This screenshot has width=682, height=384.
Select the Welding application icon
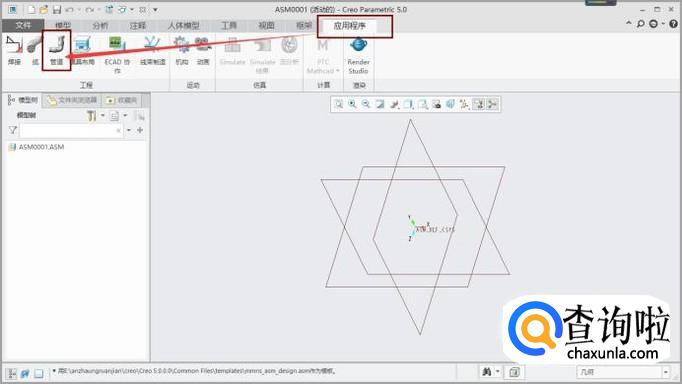(x=14, y=50)
